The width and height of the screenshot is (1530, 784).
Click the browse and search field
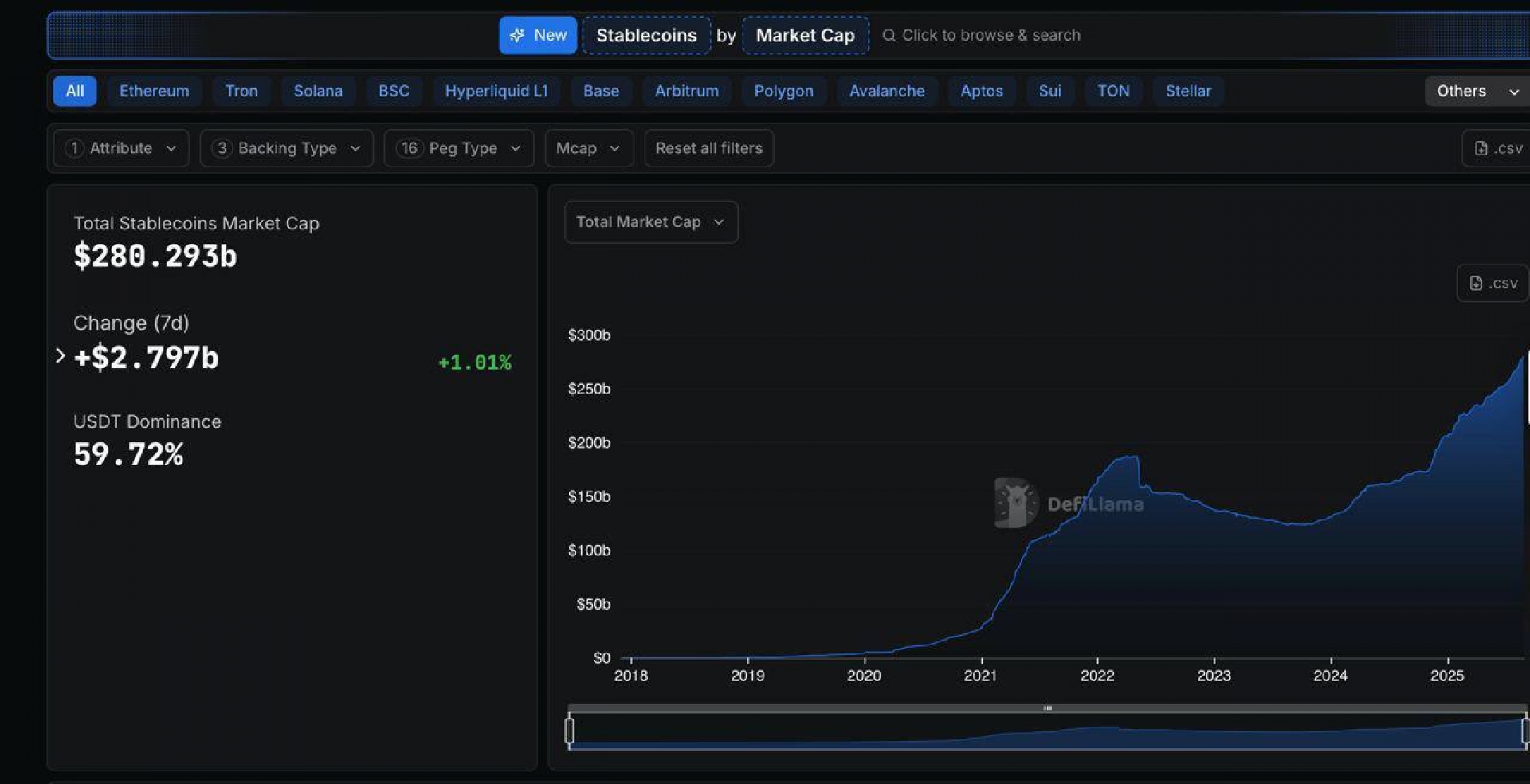pyautogui.click(x=991, y=35)
